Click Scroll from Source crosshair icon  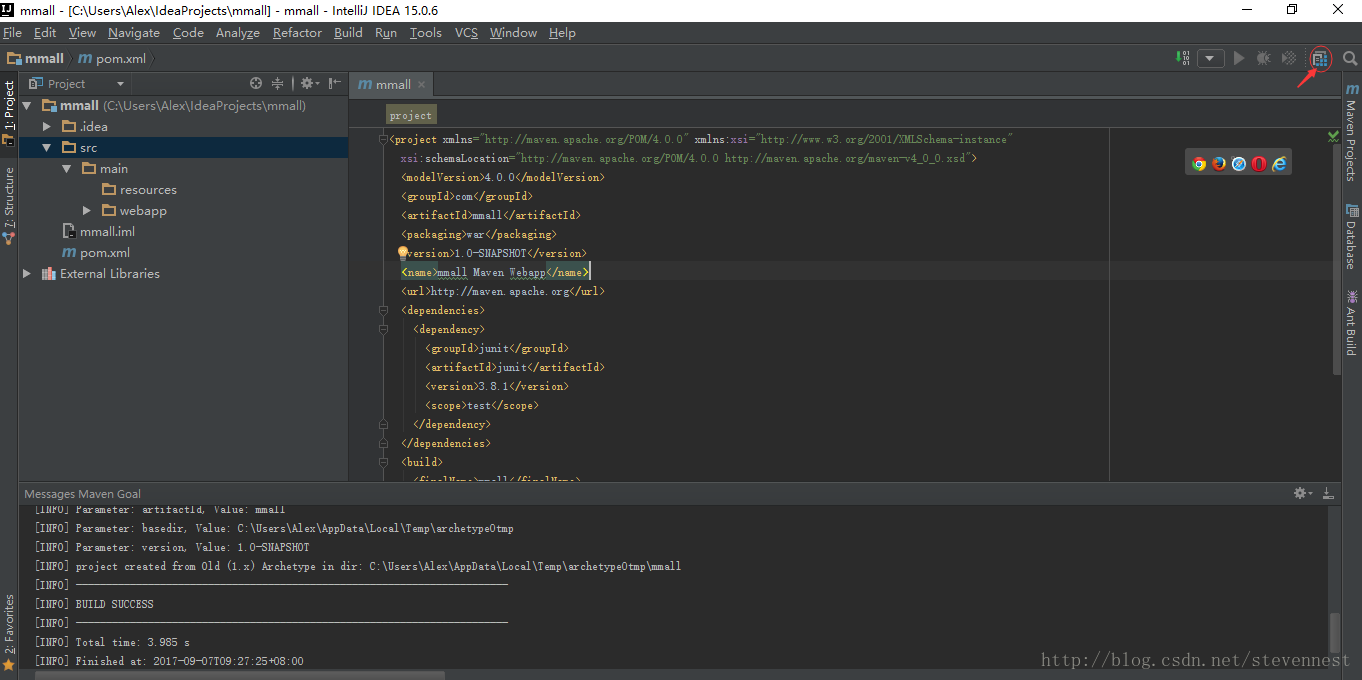pyautogui.click(x=256, y=84)
